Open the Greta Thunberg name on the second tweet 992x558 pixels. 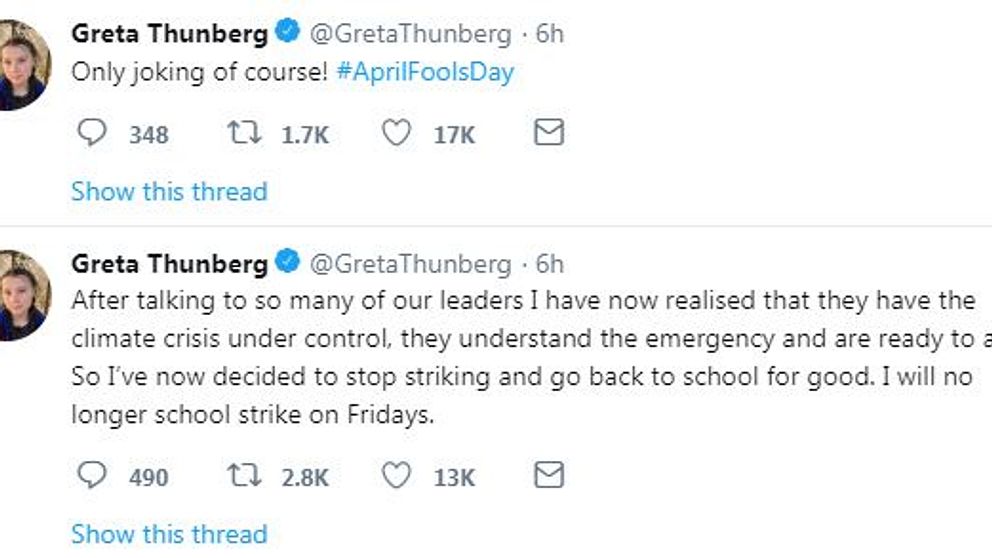pyautogui.click(x=170, y=264)
